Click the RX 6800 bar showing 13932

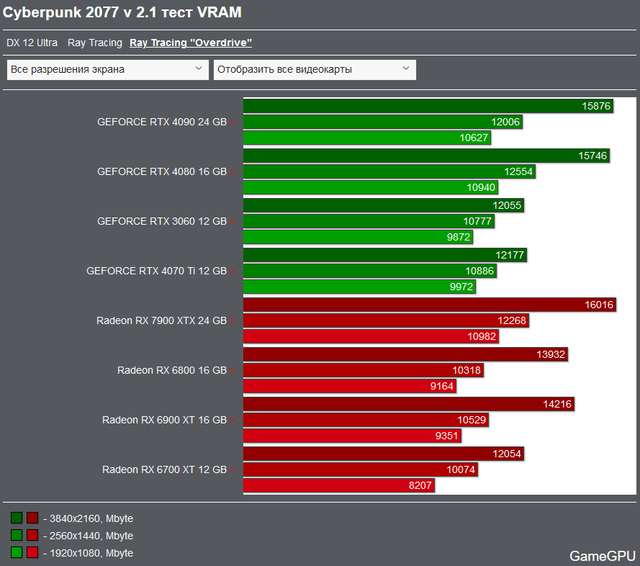pyautogui.click(x=406, y=355)
